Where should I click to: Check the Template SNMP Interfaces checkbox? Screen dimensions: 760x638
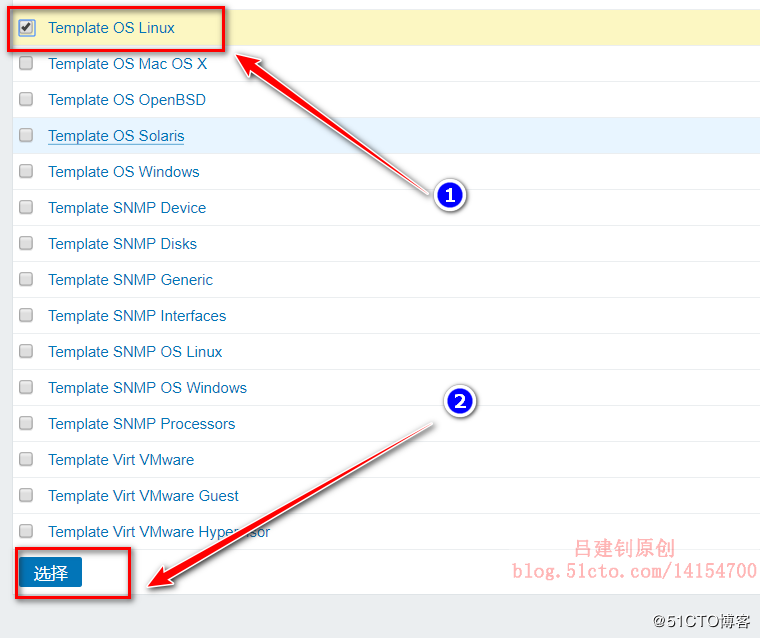point(26,315)
